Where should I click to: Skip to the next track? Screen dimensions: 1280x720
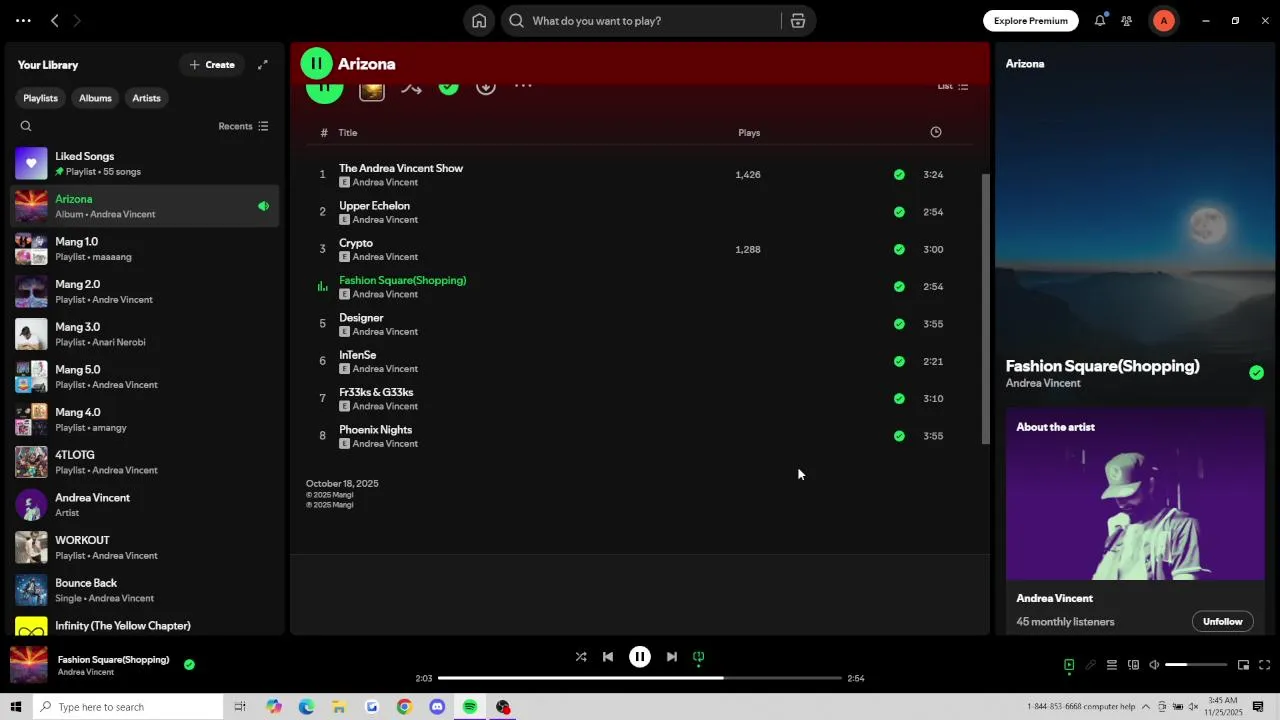[672, 657]
